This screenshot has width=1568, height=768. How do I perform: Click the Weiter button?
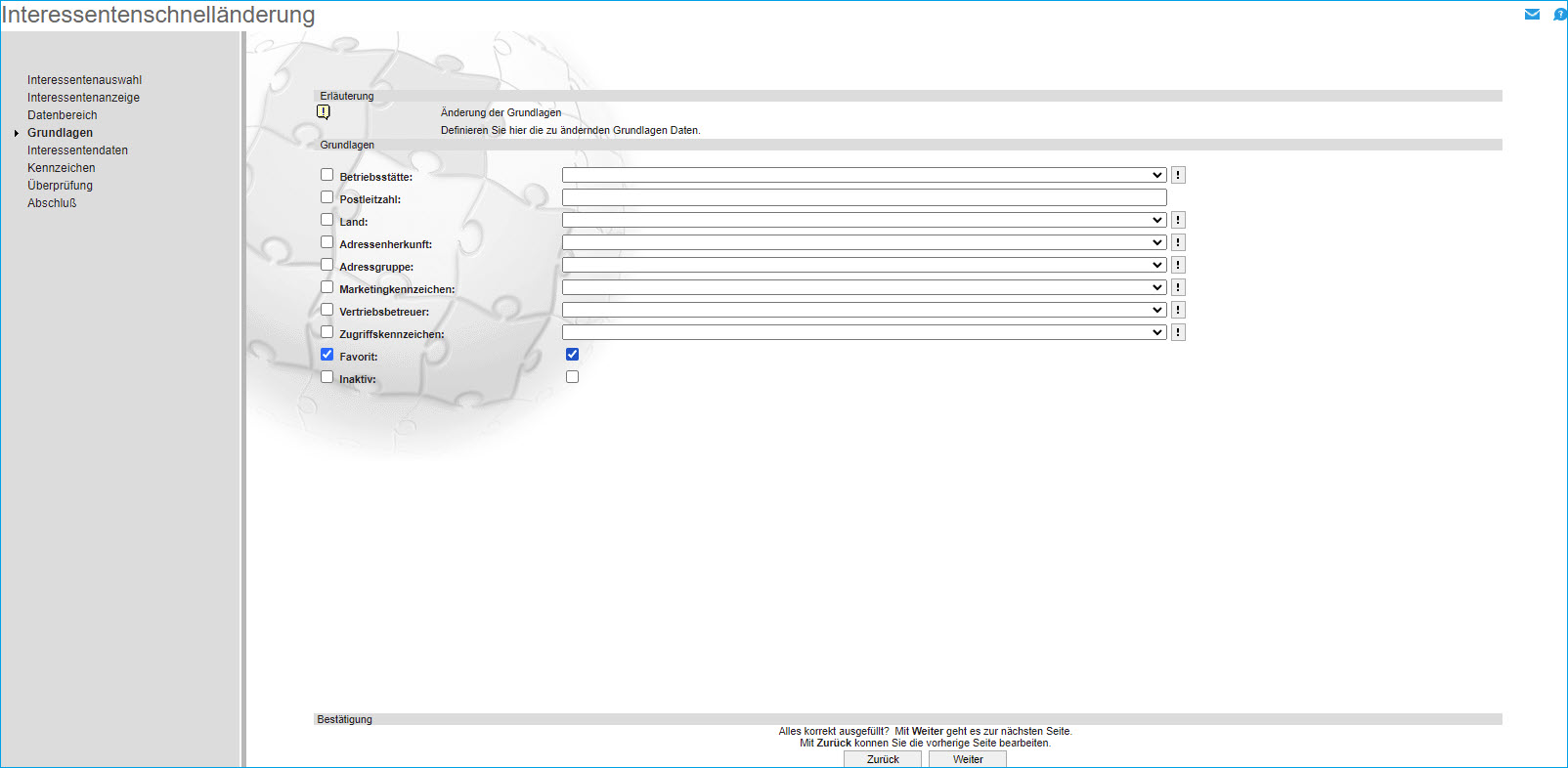click(x=968, y=759)
